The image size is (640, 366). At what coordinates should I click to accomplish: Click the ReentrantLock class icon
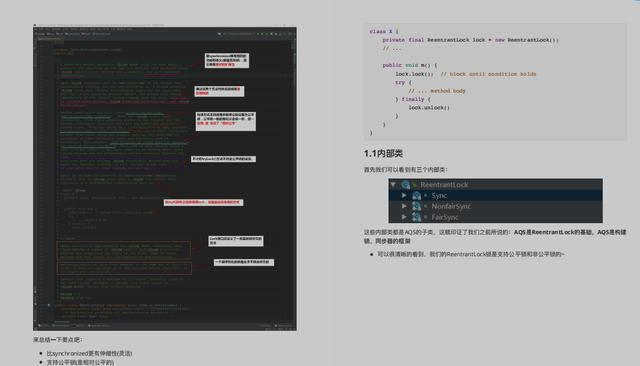pos(406,185)
